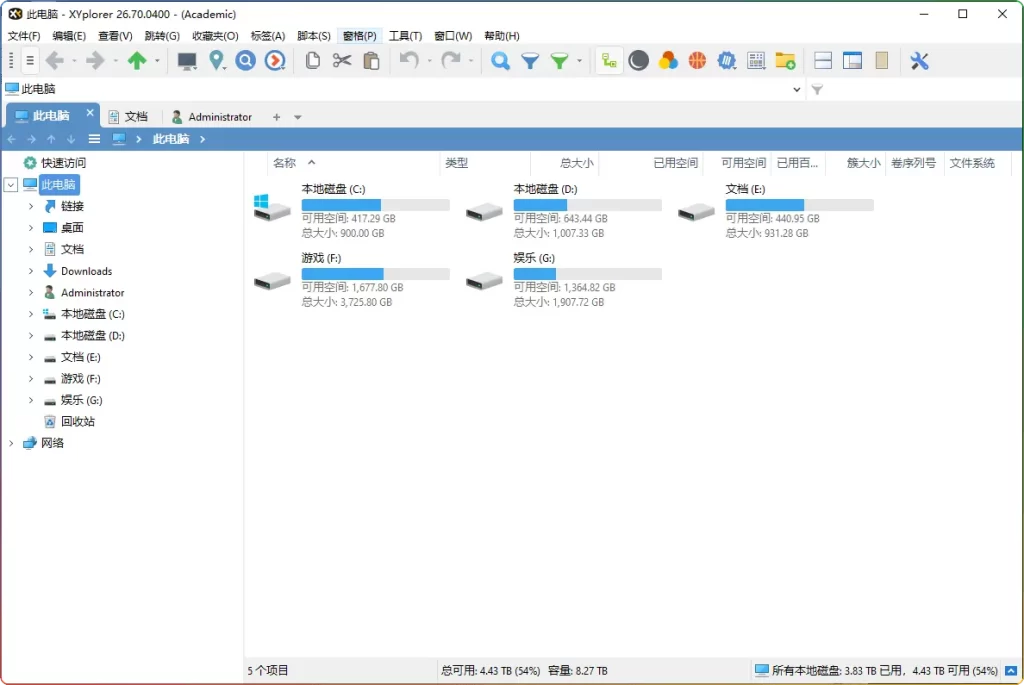Click the green Up arrow toolbar button

(136, 61)
